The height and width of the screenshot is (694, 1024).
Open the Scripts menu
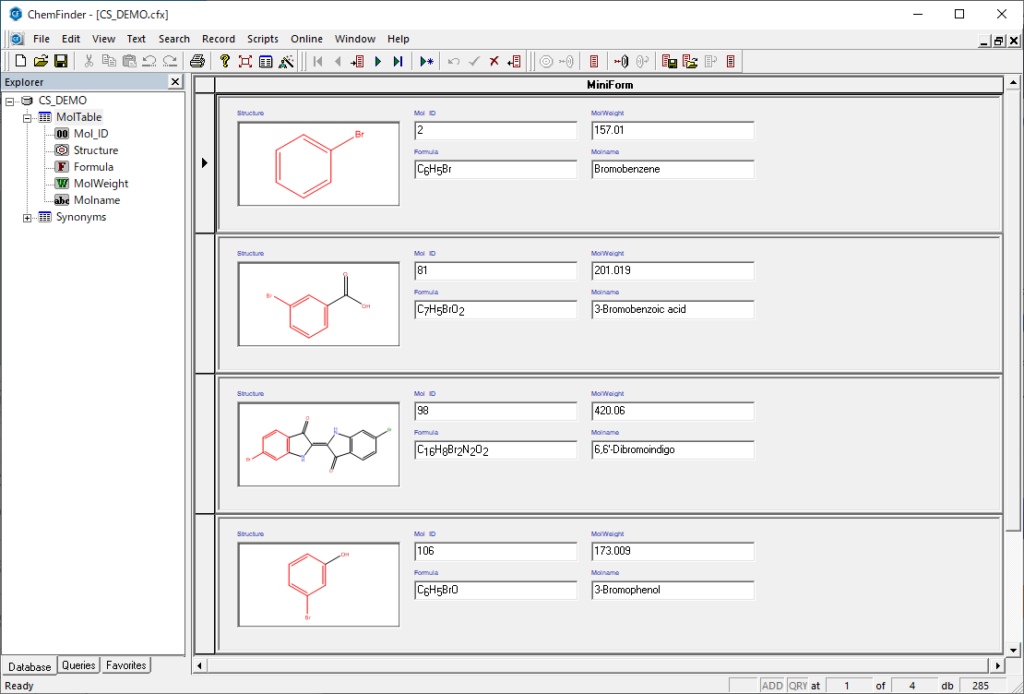pos(263,39)
